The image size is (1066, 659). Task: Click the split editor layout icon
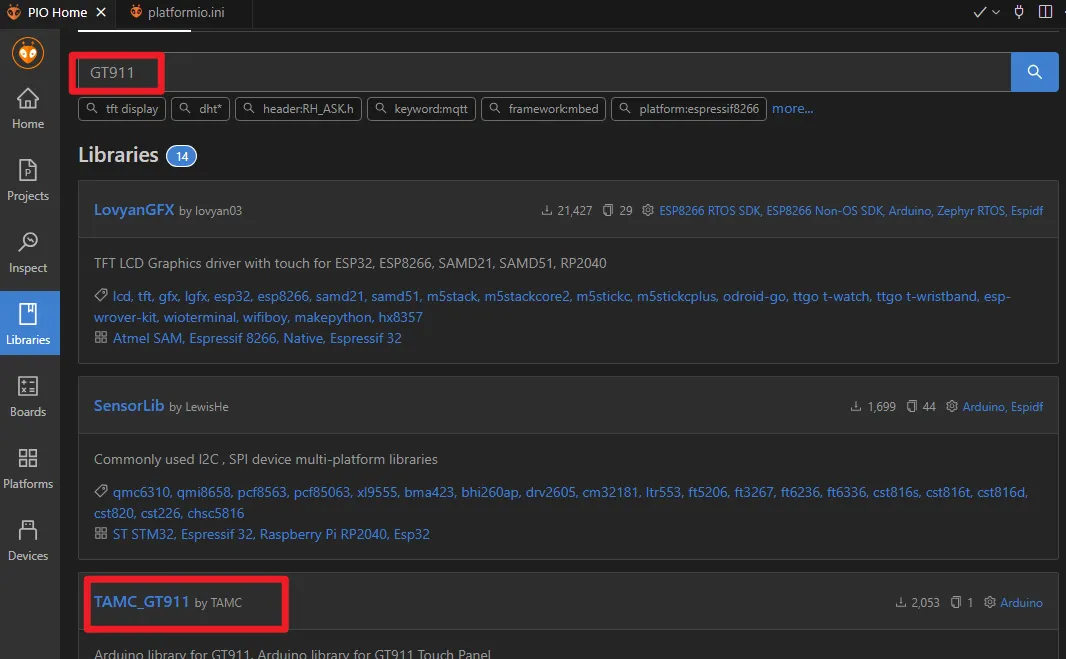[x=1046, y=12]
